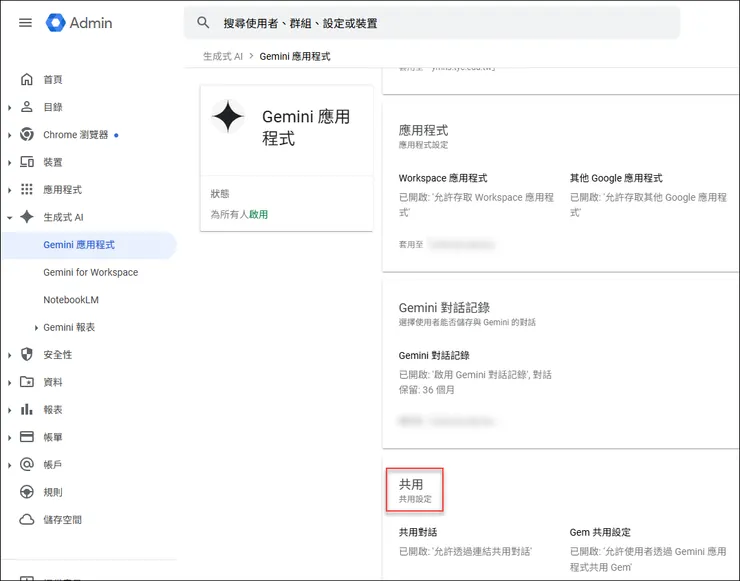Viewport: 740px width, 581px height.
Task: Open 其他 Google 應用程式 setting
Action: pyautogui.click(x=616, y=178)
